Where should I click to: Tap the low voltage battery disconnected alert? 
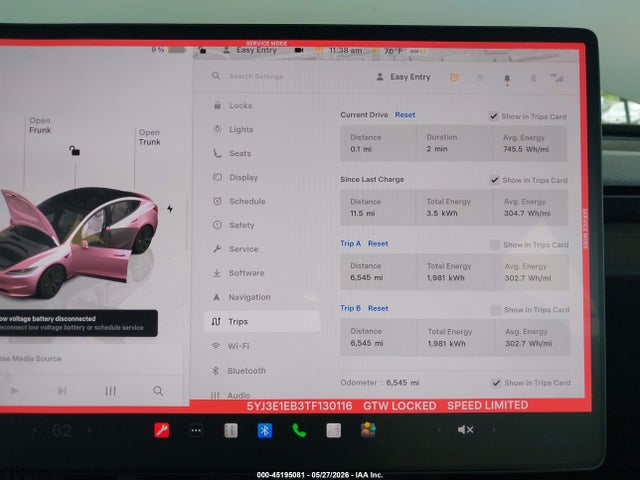click(78, 323)
